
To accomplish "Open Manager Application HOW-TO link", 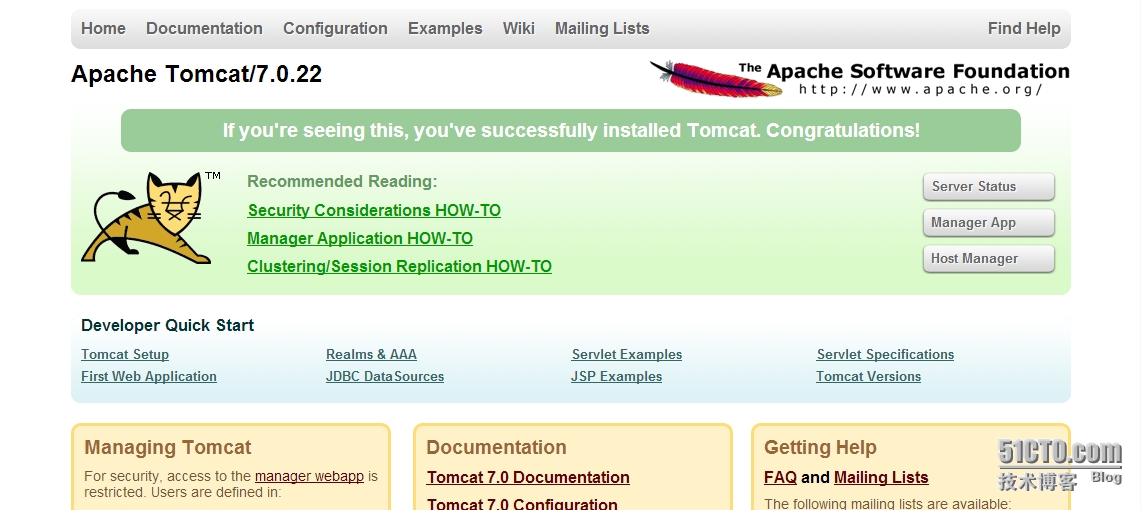I will (x=359, y=239).
